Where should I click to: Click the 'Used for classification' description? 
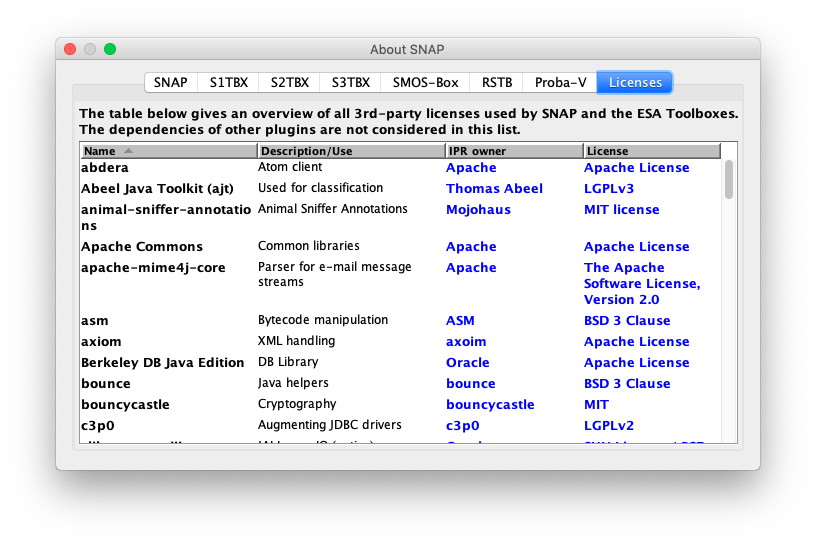click(x=320, y=188)
